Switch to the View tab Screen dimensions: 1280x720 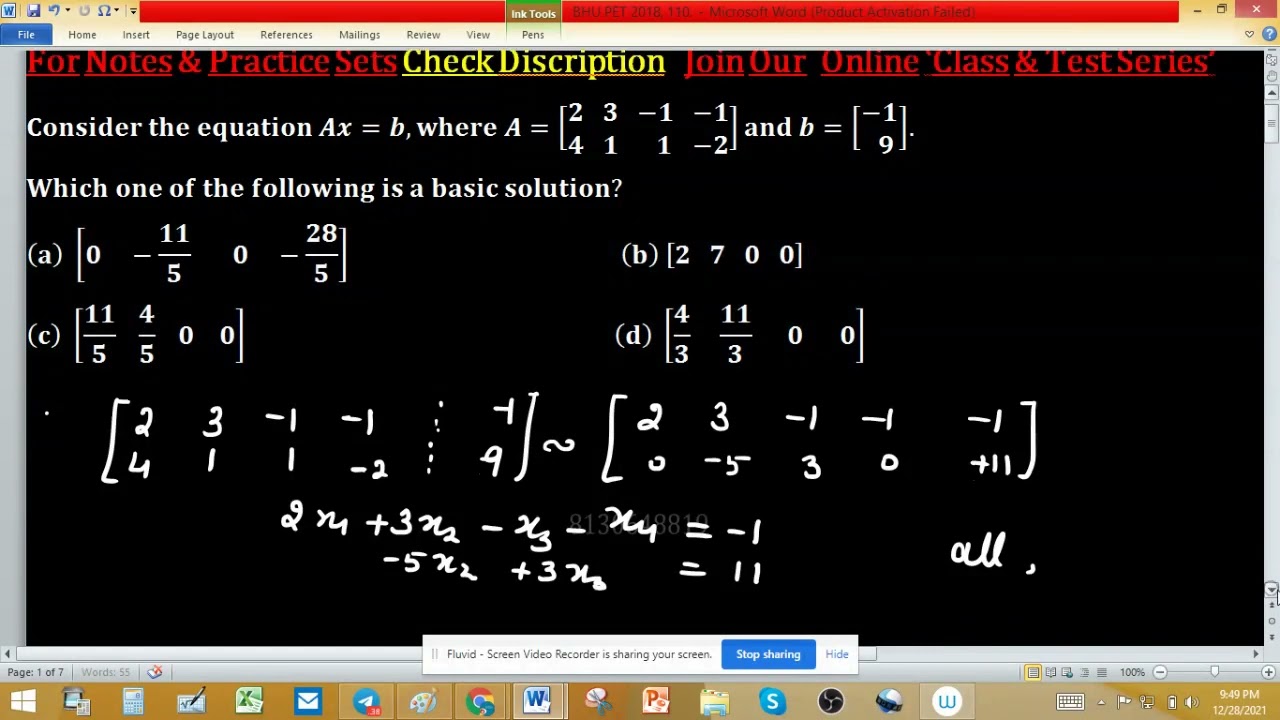click(478, 34)
